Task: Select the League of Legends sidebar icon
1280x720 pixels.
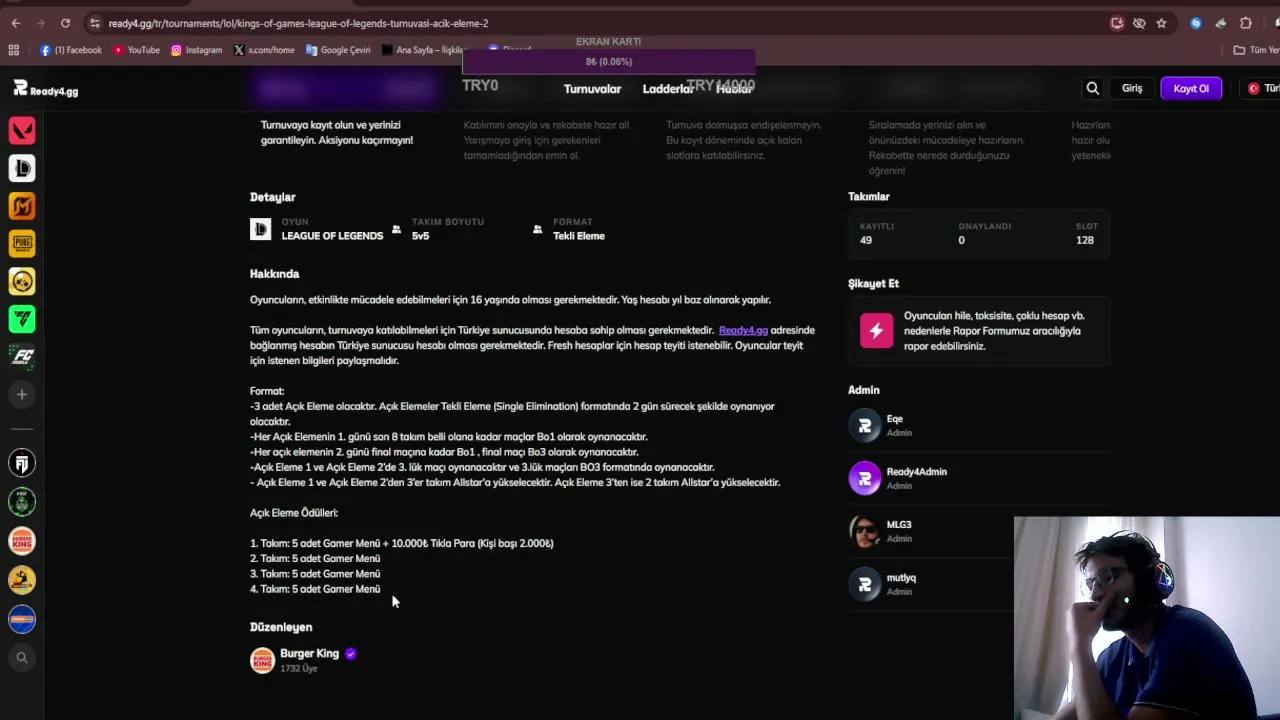Action: (x=22, y=168)
